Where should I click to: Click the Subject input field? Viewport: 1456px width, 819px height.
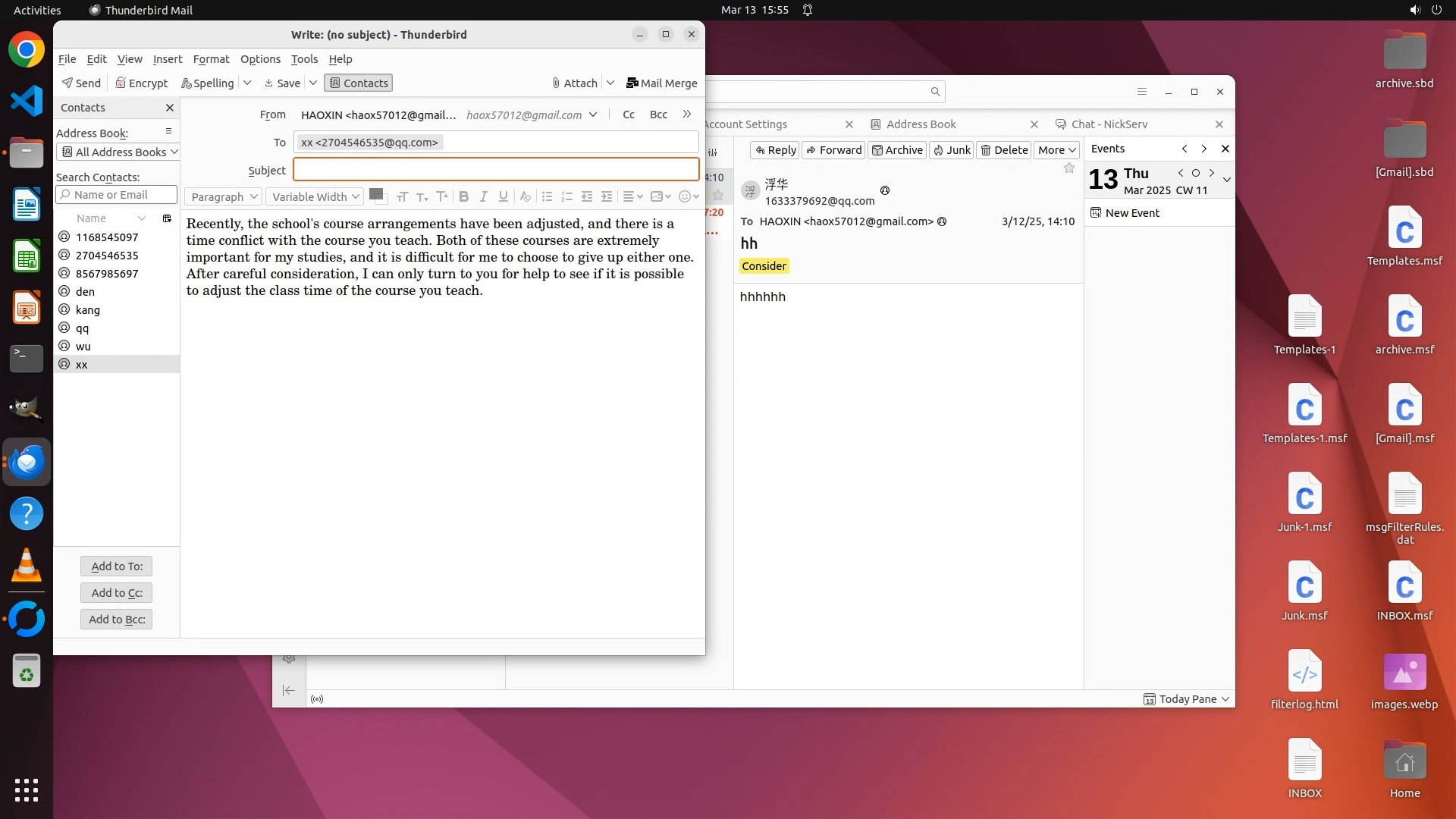coord(496,170)
